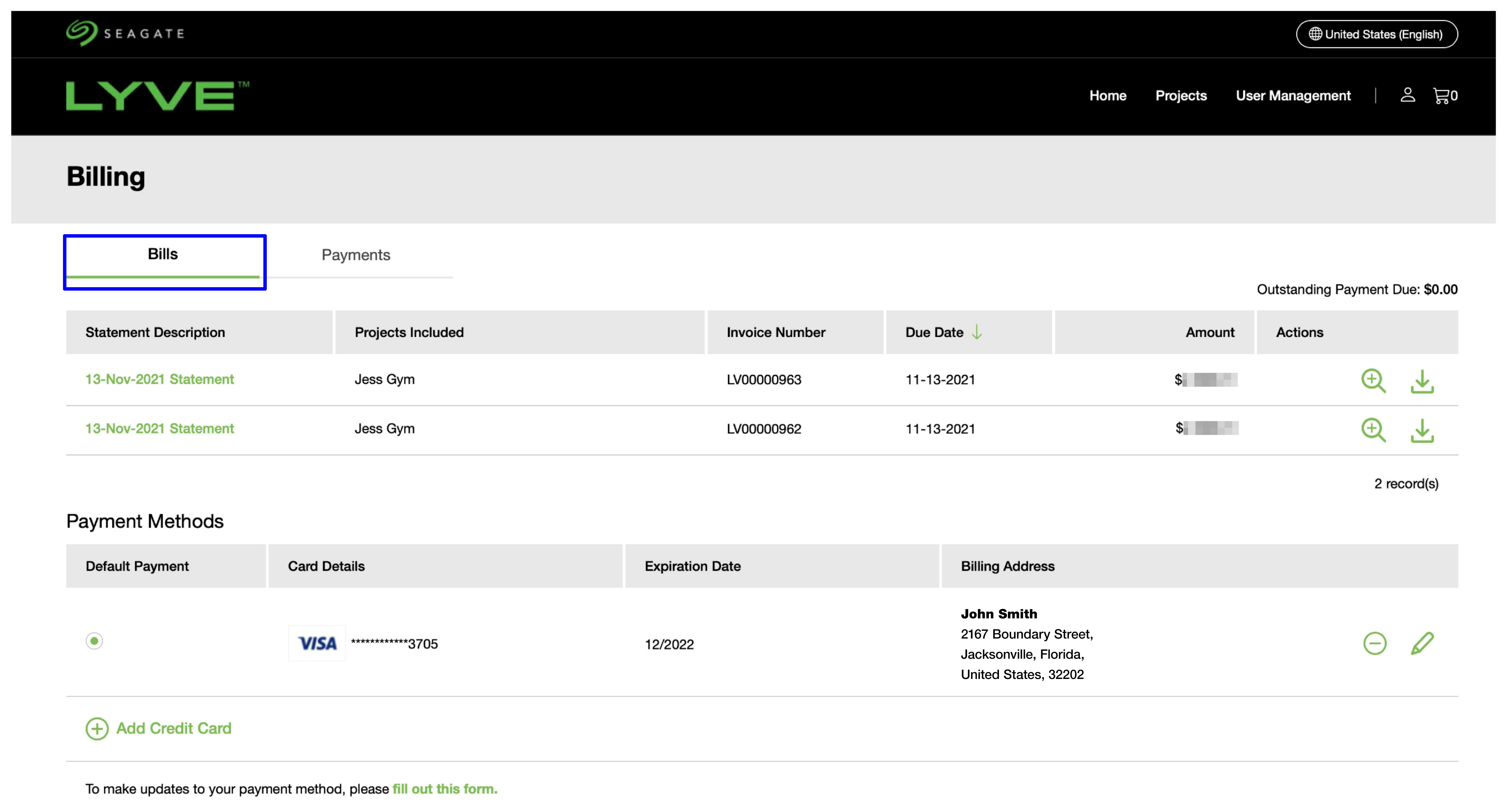1506x812 pixels.
Task: Click due date 11-13-2021 for LV00000963
Action: point(940,380)
